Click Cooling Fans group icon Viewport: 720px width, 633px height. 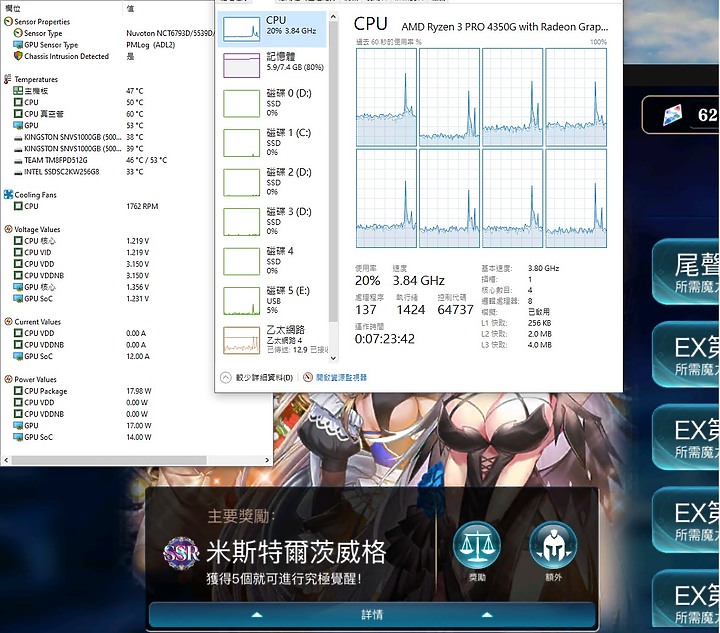[8, 195]
